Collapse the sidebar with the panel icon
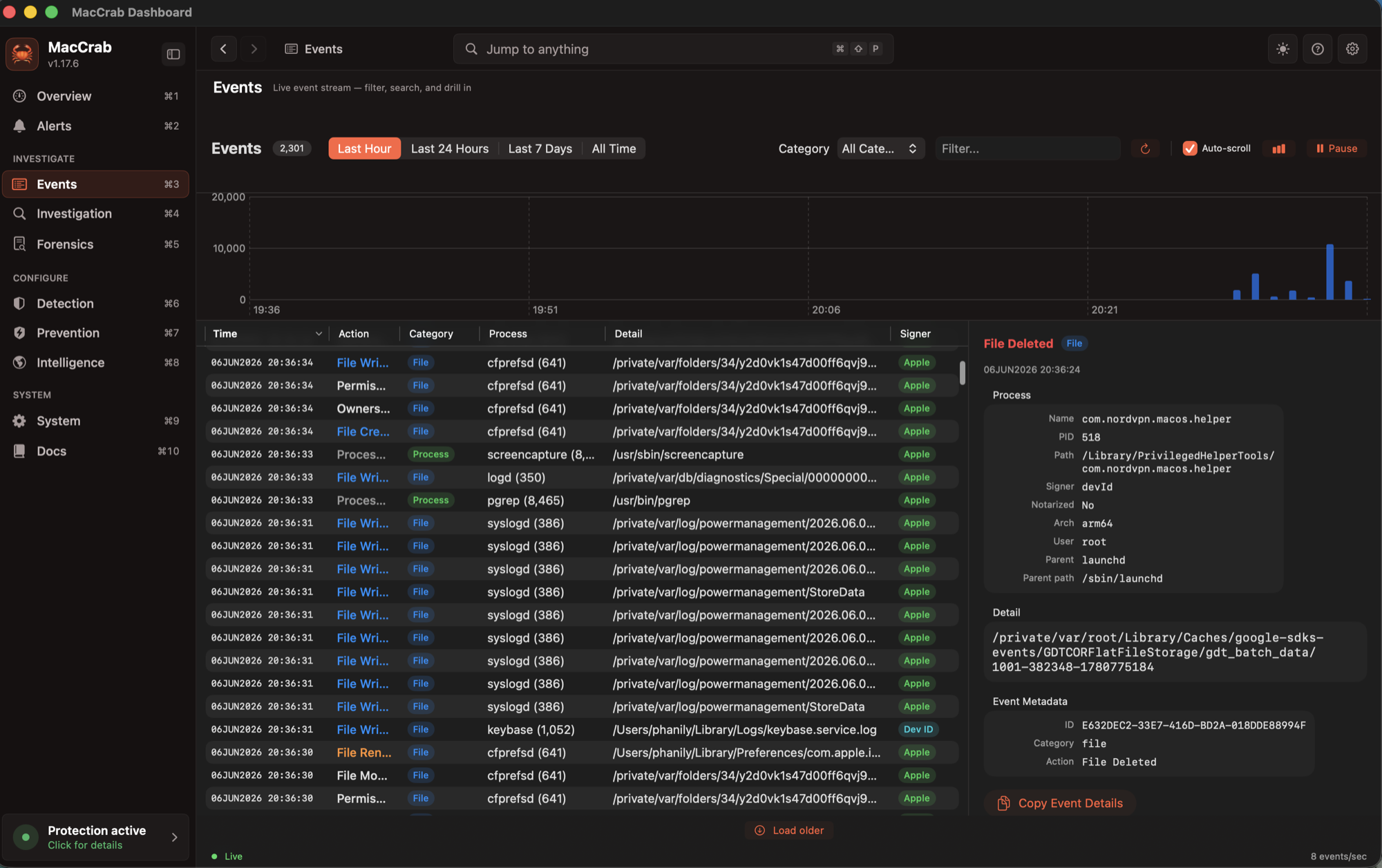 pyautogui.click(x=173, y=54)
